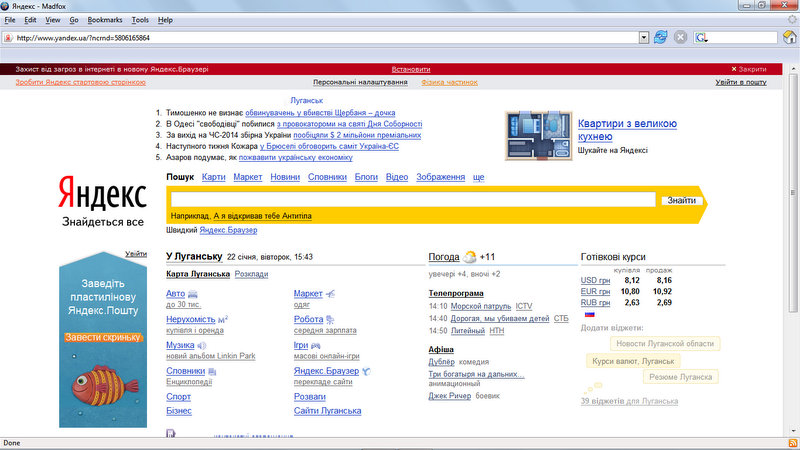The width and height of the screenshot is (800, 450).
Task: Click Увійти в пошту link
Action: [x=741, y=82]
